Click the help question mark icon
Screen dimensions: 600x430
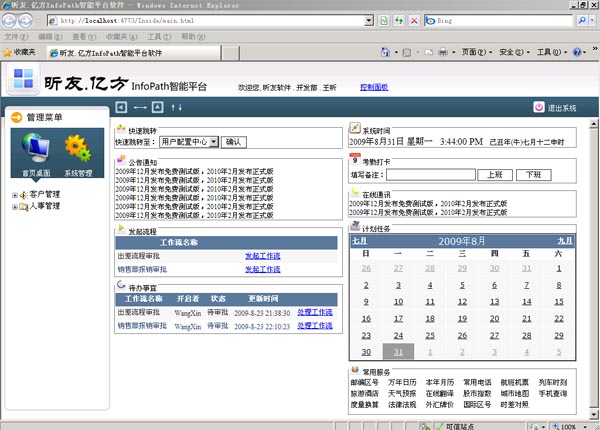(577, 52)
